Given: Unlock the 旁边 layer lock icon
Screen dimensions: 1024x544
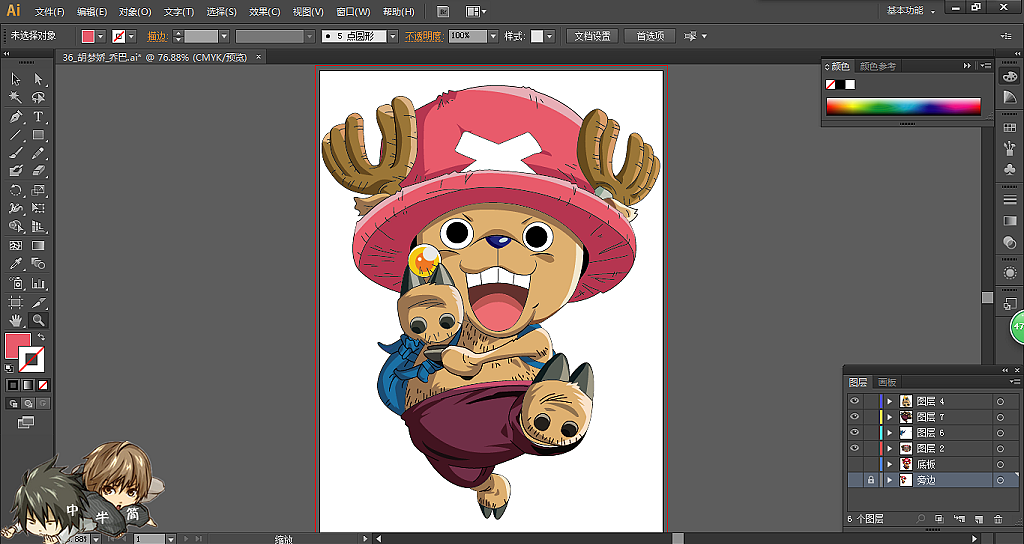Looking at the screenshot, I should click(871, 480).
